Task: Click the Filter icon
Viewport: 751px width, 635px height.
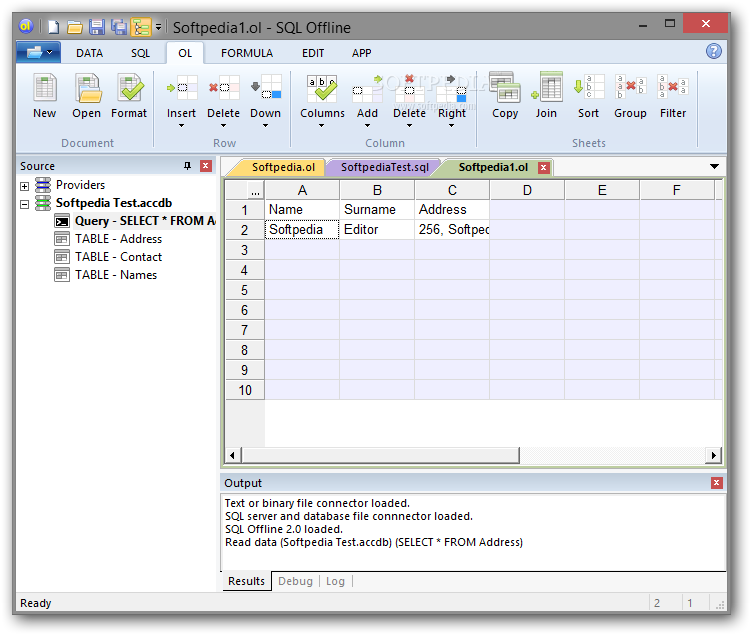Action: click(673, 87)
